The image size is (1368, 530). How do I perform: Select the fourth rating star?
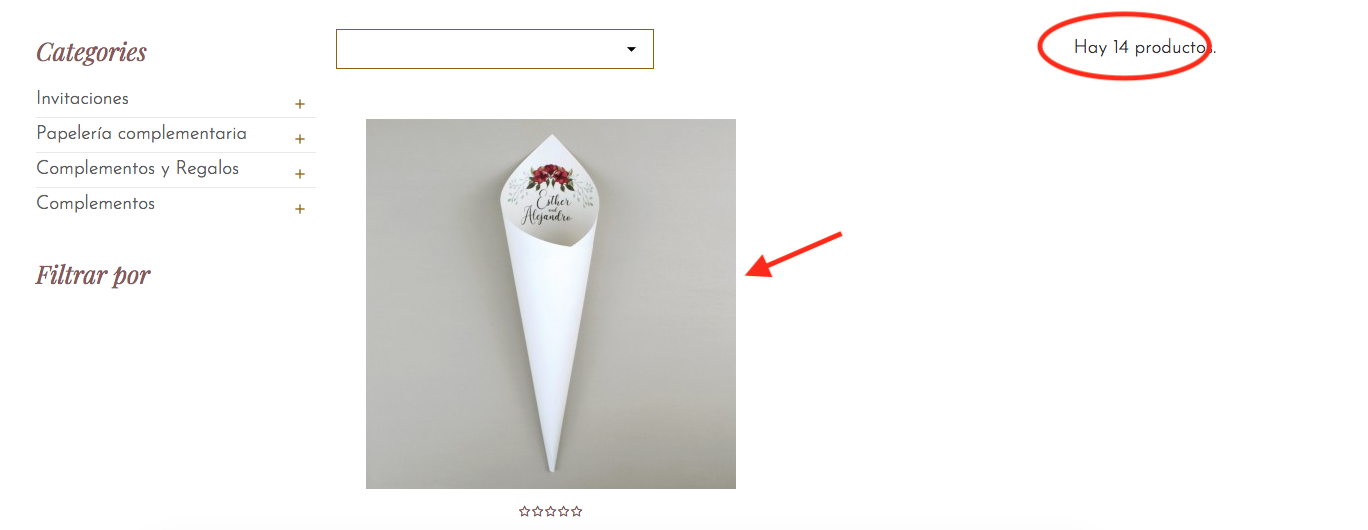click(563, 511)
